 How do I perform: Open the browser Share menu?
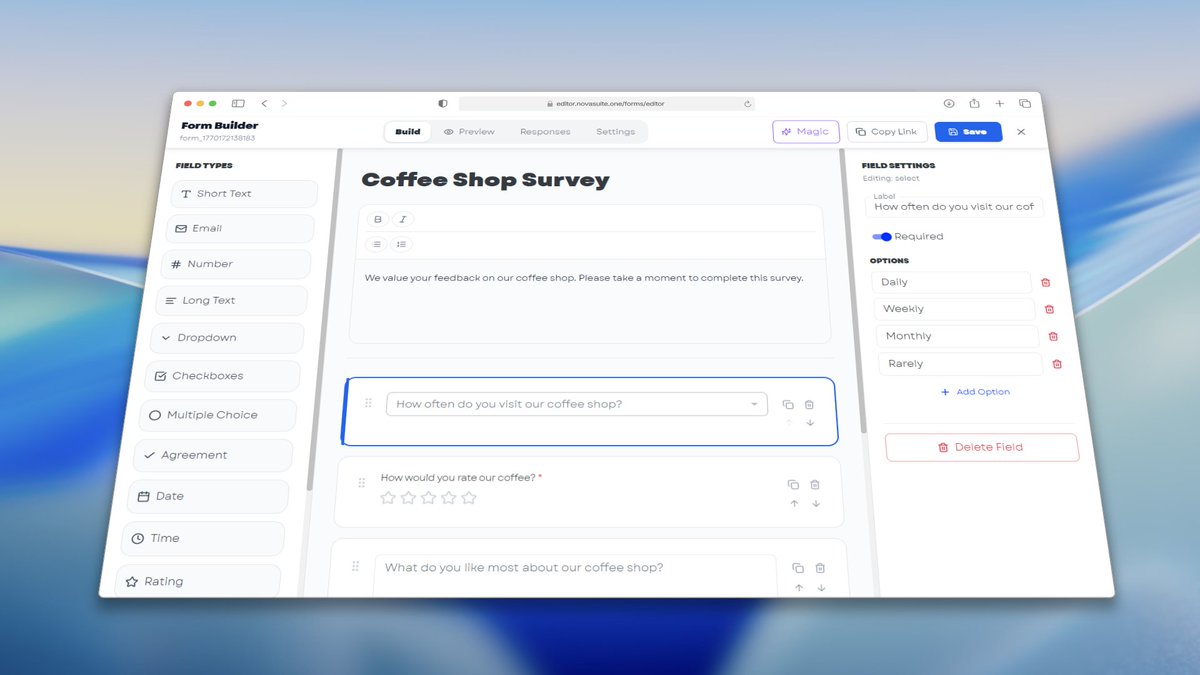(974, 103)
